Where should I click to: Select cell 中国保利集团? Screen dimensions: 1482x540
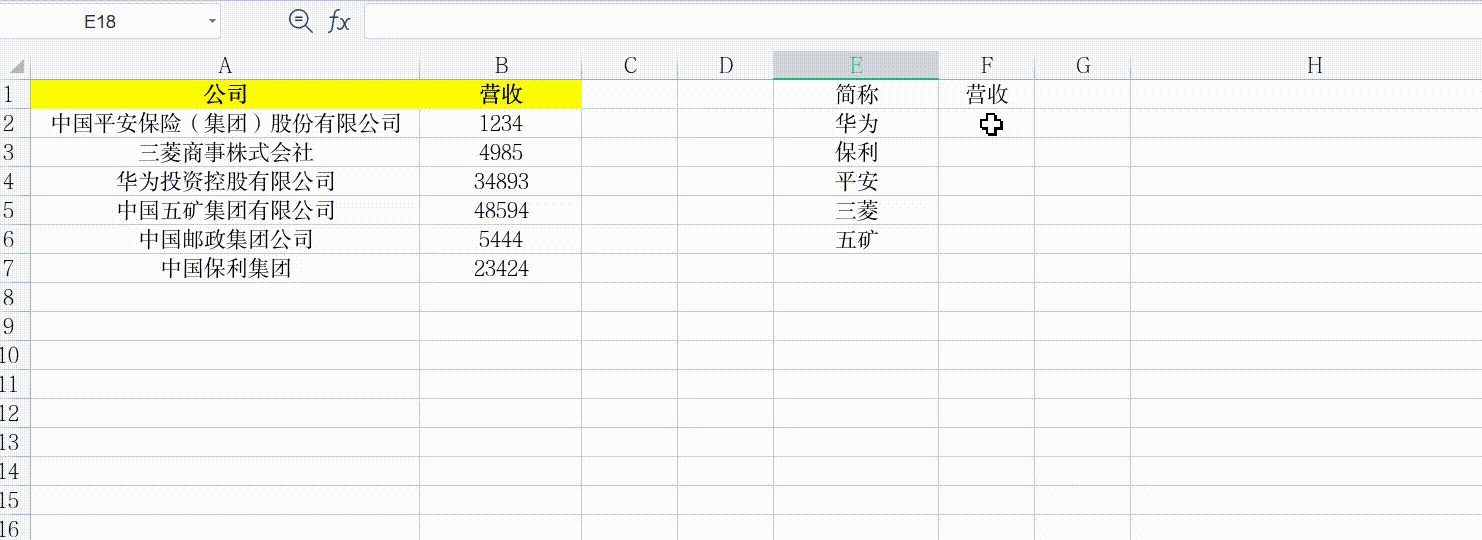point(225,269)
